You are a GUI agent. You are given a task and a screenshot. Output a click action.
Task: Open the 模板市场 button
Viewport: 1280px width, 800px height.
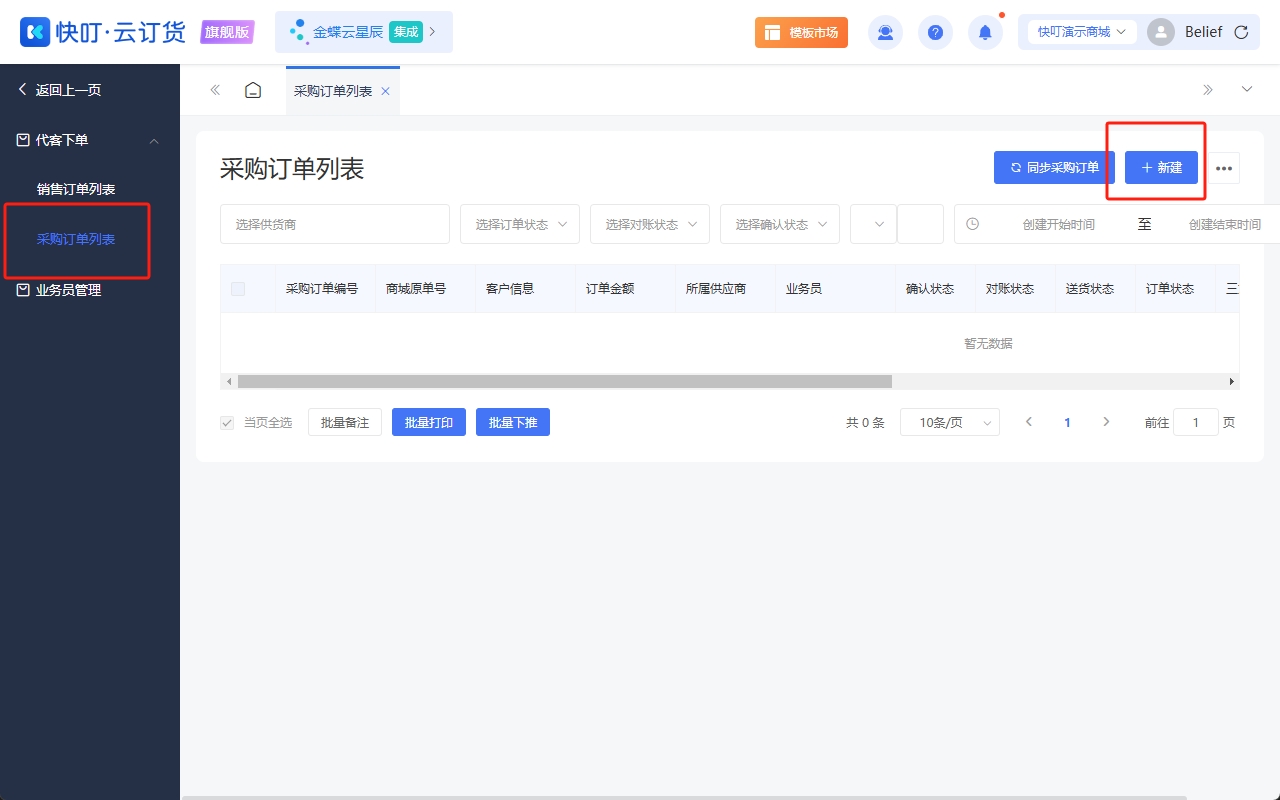(x=801, y=32)
